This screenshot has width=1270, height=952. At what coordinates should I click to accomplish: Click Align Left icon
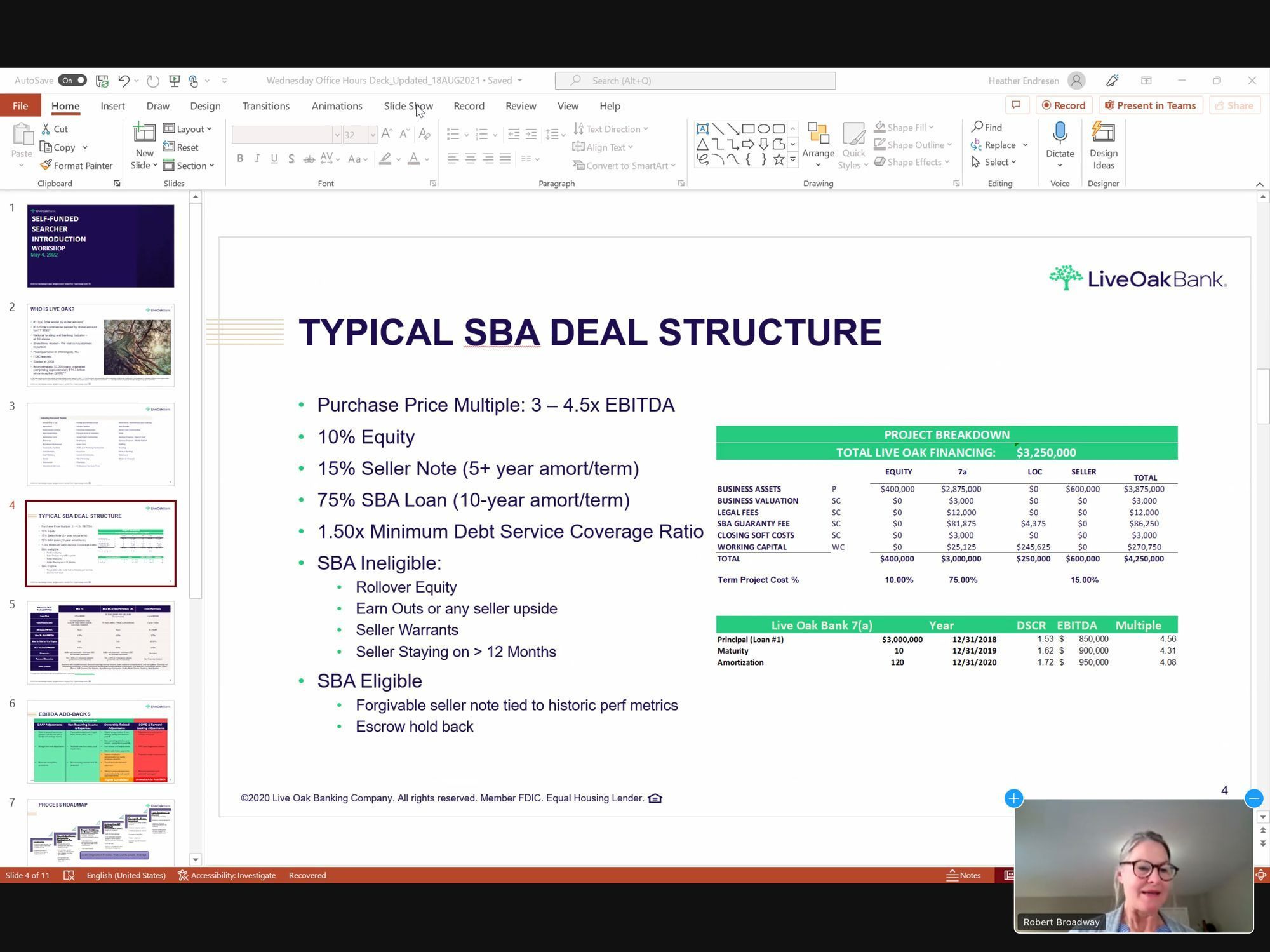click(453, 159)
